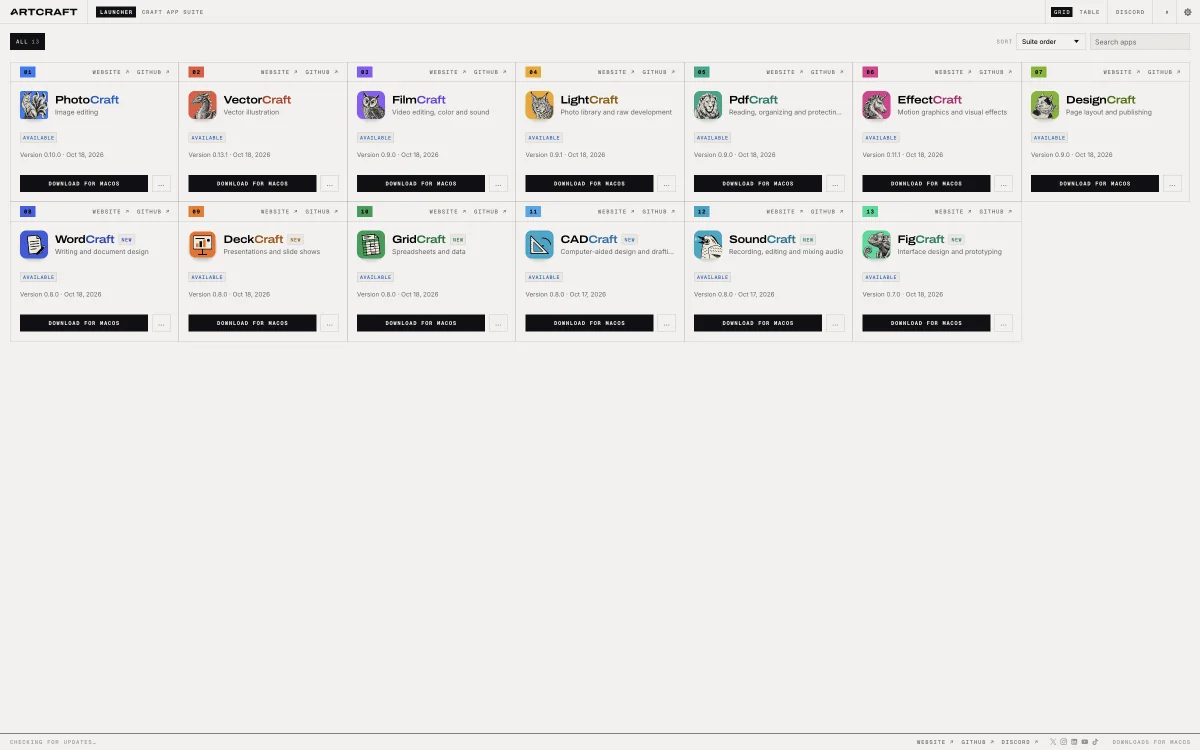Download DeckCraft for macOS
The width and height of the screenshot is (1200, 750).
253,323
